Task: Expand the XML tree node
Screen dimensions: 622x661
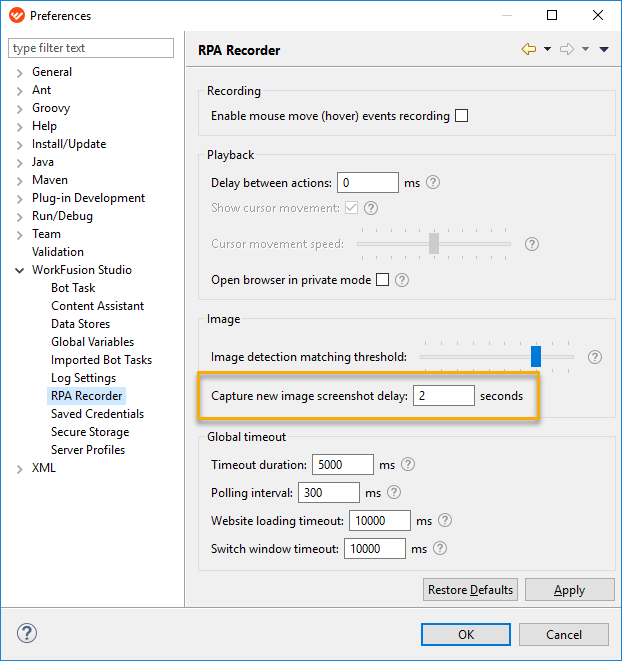Action: point(19,469)
